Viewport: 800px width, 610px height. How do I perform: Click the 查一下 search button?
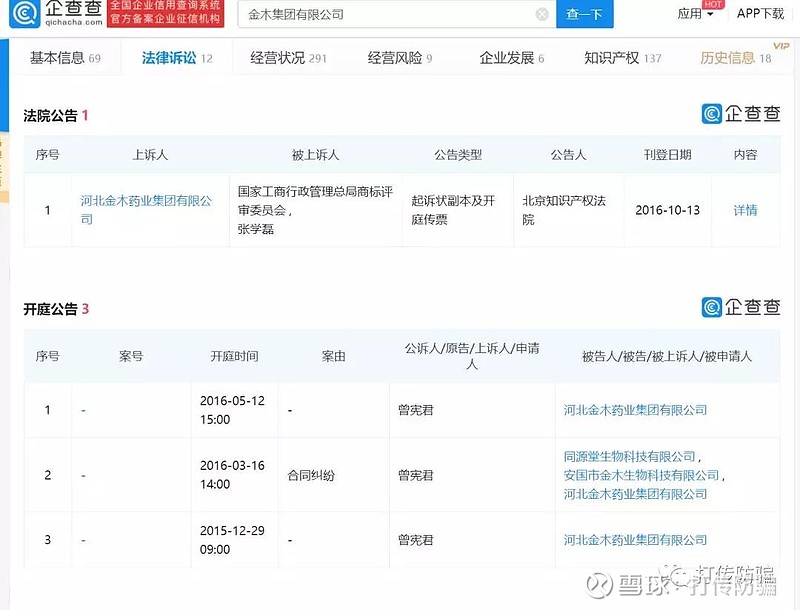(584, 14)
